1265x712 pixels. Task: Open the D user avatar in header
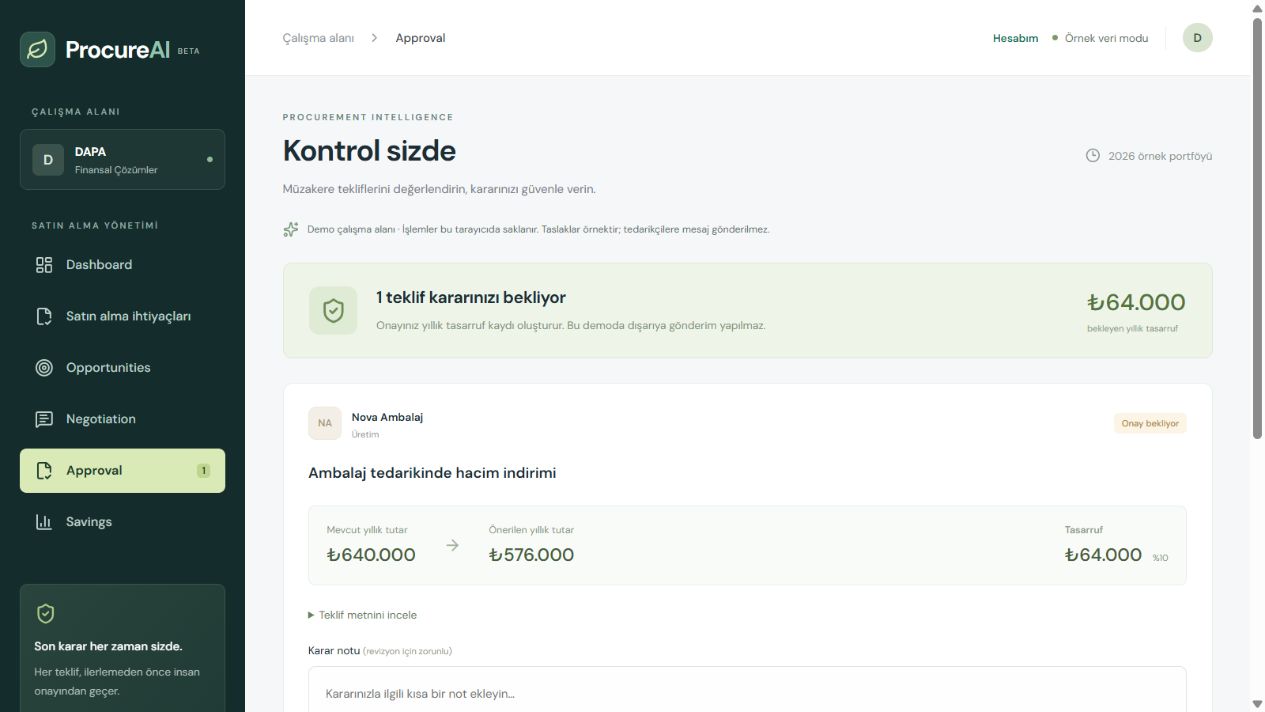(1197, 38)
